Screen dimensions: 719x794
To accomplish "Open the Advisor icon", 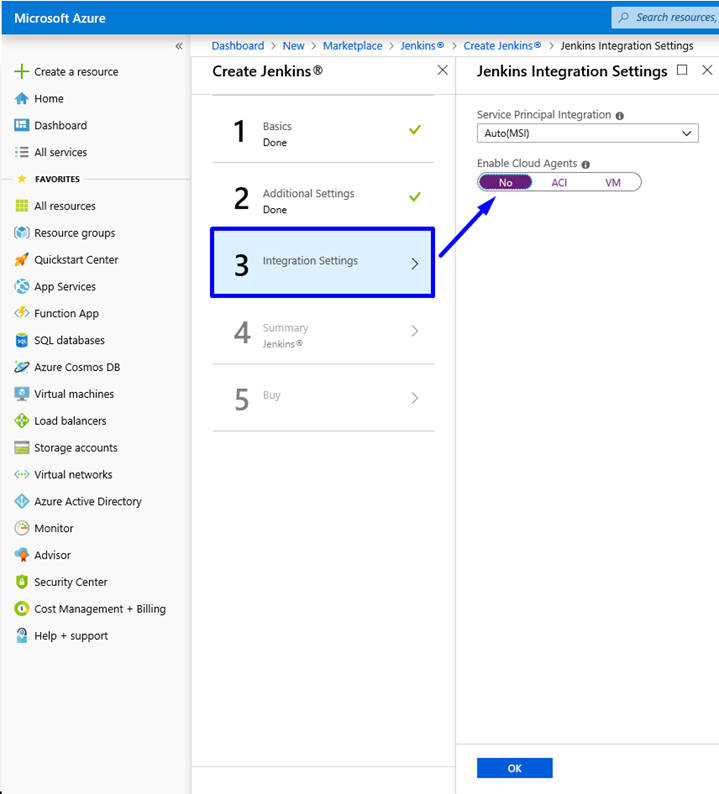I will click(21, 554).
